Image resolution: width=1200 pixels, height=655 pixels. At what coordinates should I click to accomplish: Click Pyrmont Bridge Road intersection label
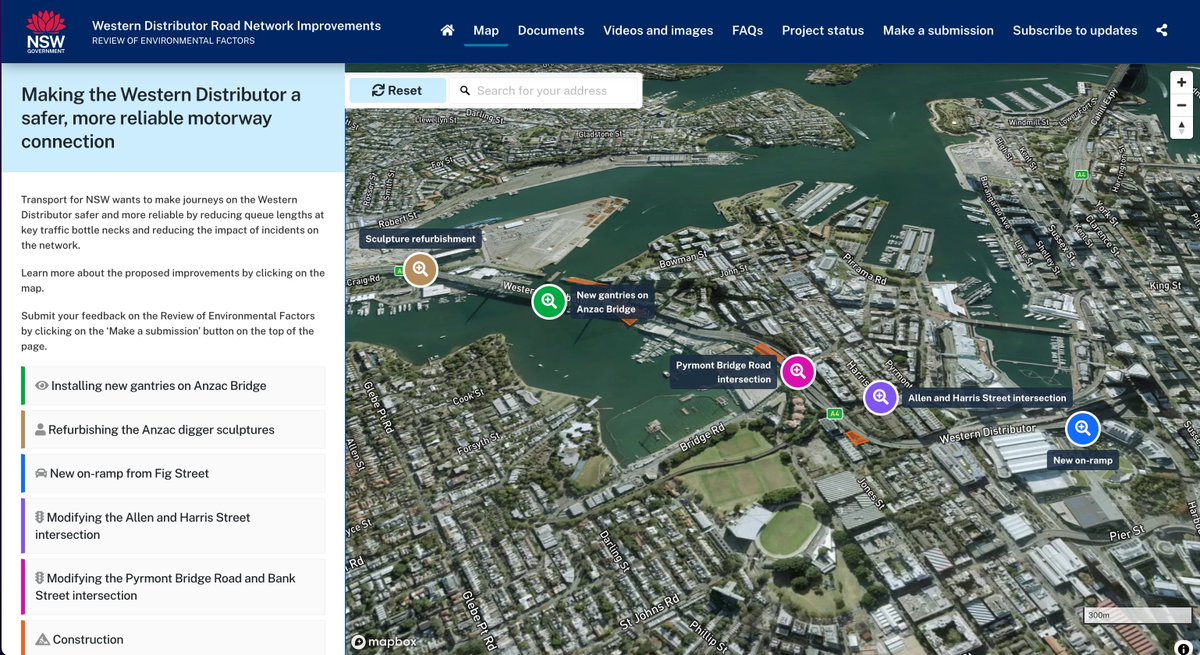[x=724, y=372]
